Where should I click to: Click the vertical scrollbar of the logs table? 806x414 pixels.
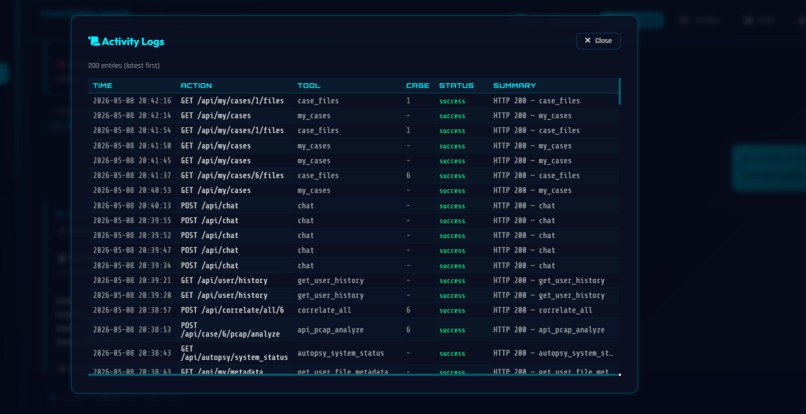[x=619, y=92]
